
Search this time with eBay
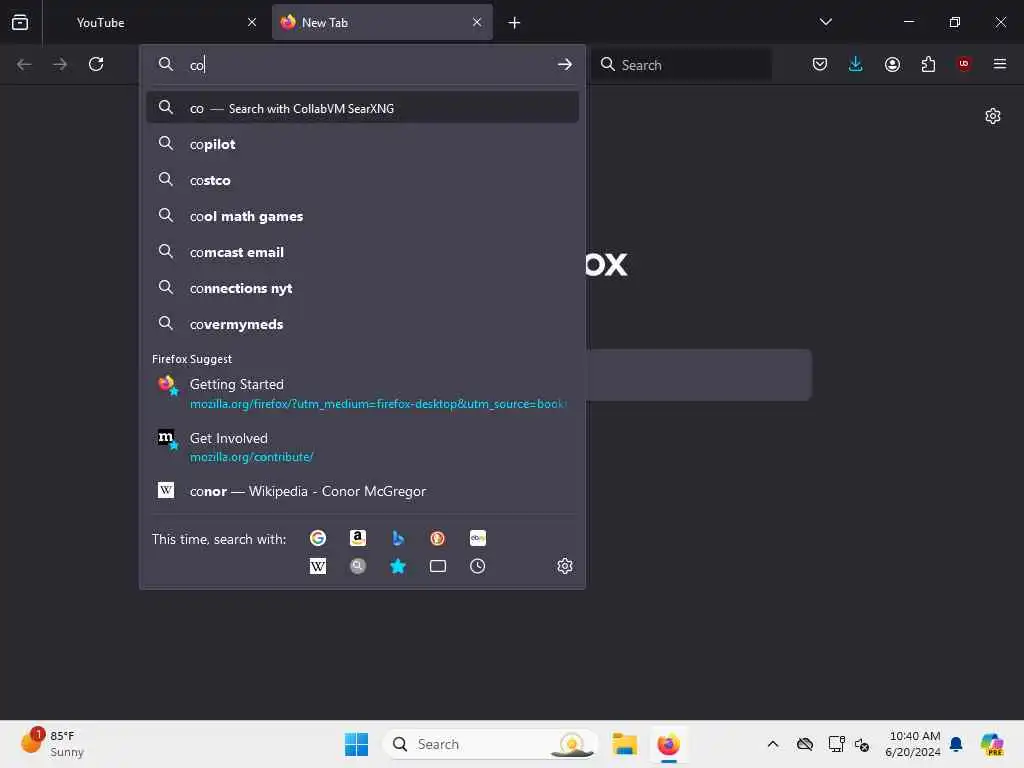(x=477, y=538)
